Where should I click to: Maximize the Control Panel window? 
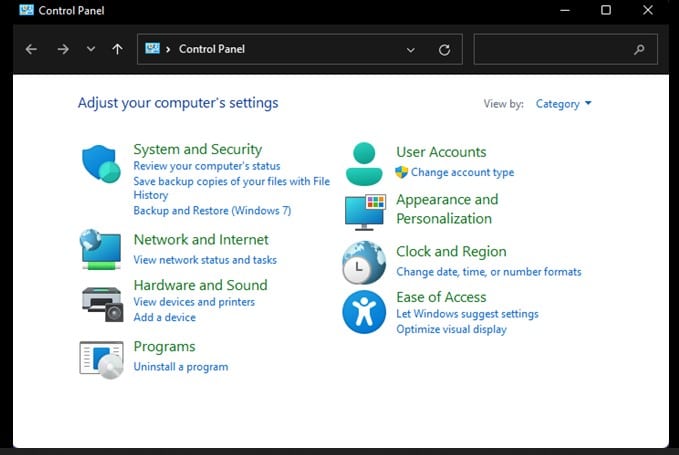[x=606, y=10]
